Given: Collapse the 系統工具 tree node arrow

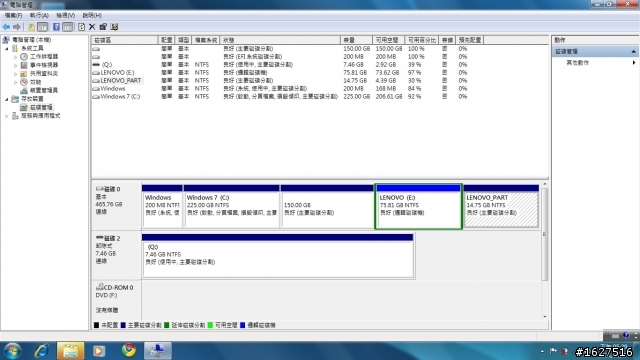Looking at the screenshot, I should click(7, 48).
